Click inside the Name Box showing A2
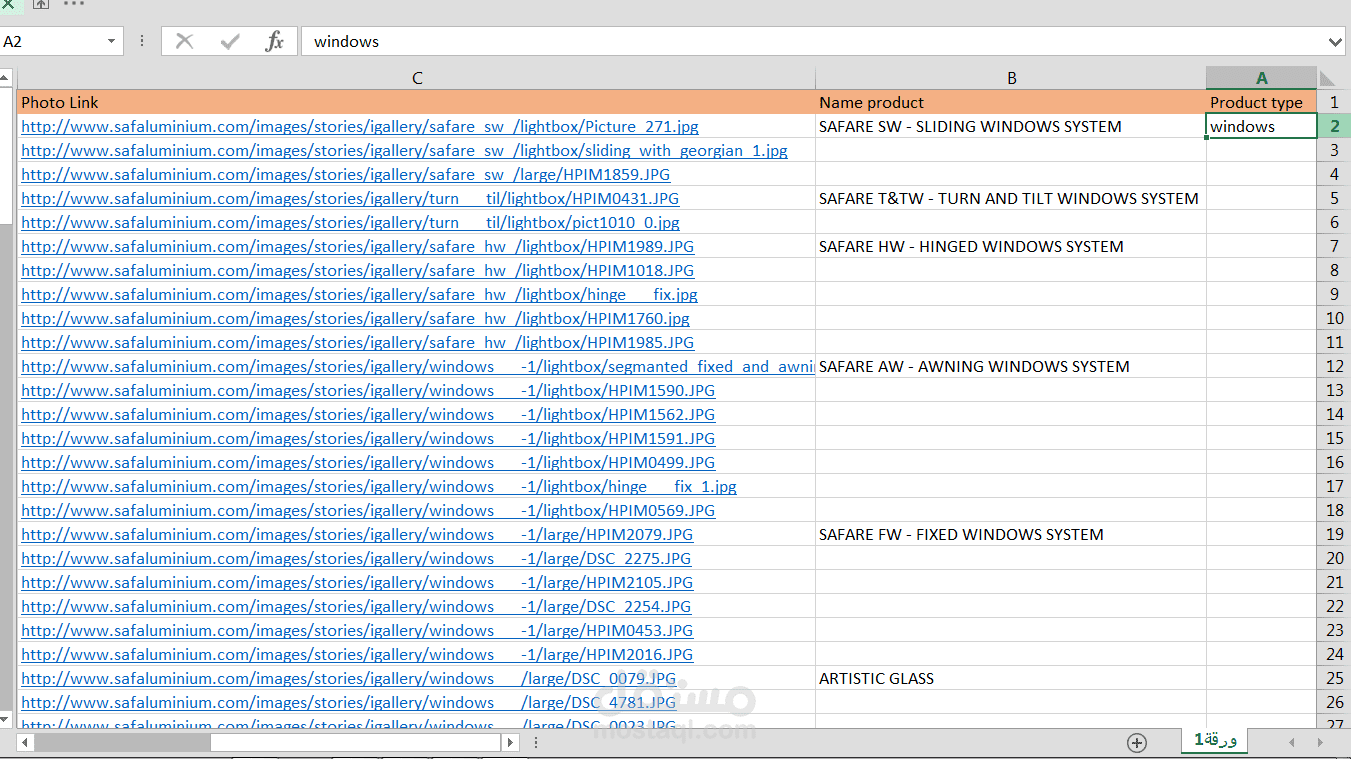 tap(55, 41)
